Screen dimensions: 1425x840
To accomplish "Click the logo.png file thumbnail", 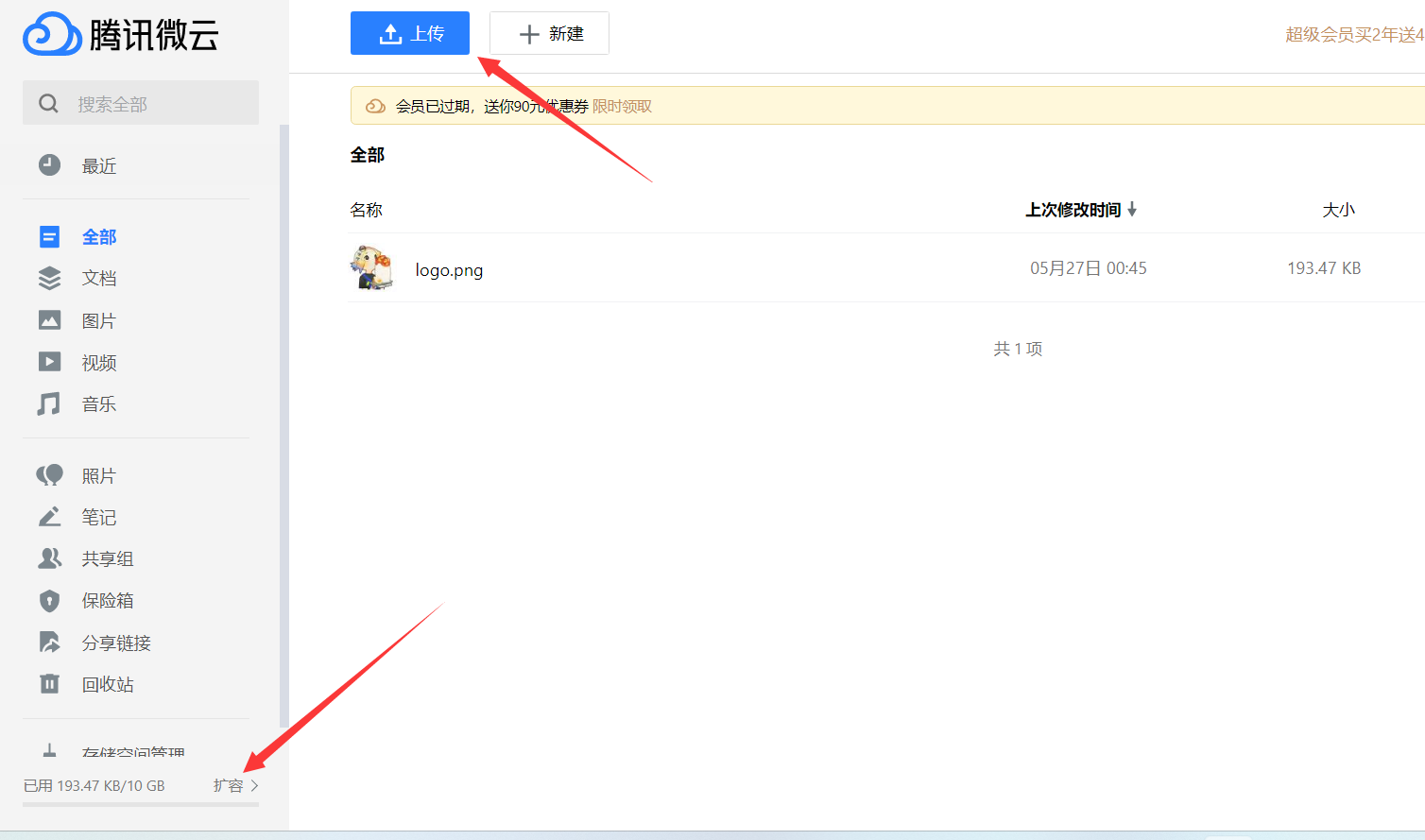I will point(372,268).
